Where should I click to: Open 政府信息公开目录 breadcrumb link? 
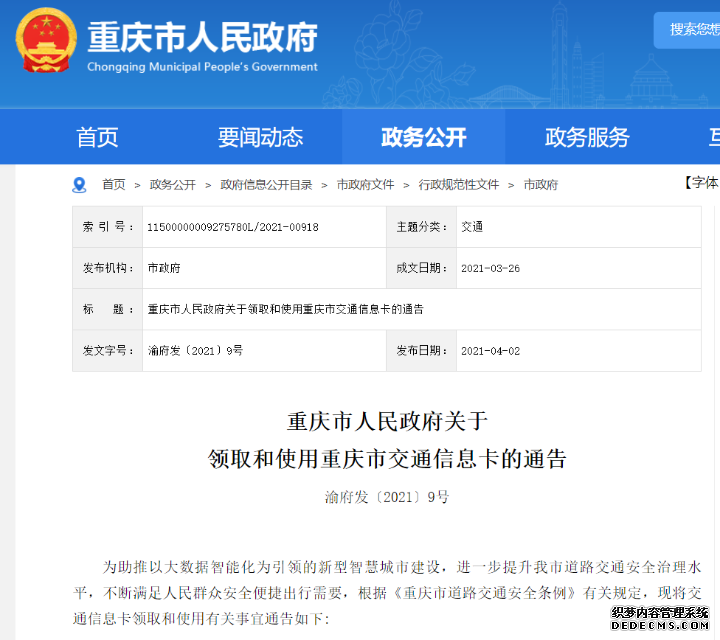tap(266, 185)
